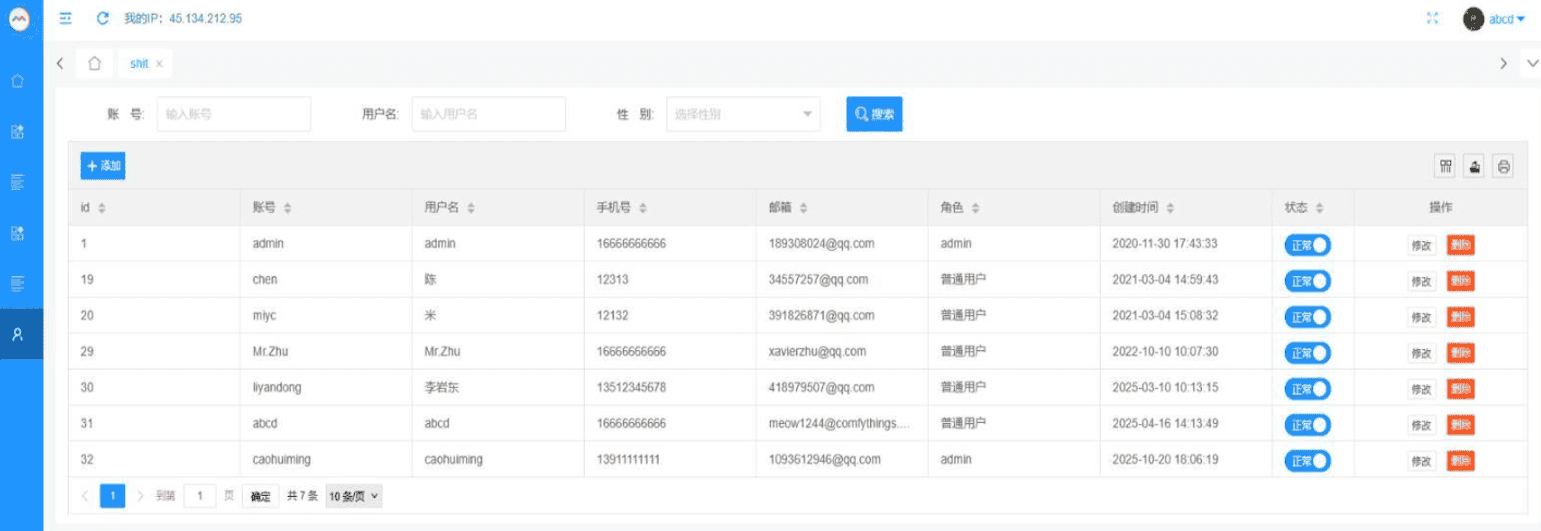Open user management in left sidebar
Viewport: 1541px width, 531px height.
tap(17, 334)
